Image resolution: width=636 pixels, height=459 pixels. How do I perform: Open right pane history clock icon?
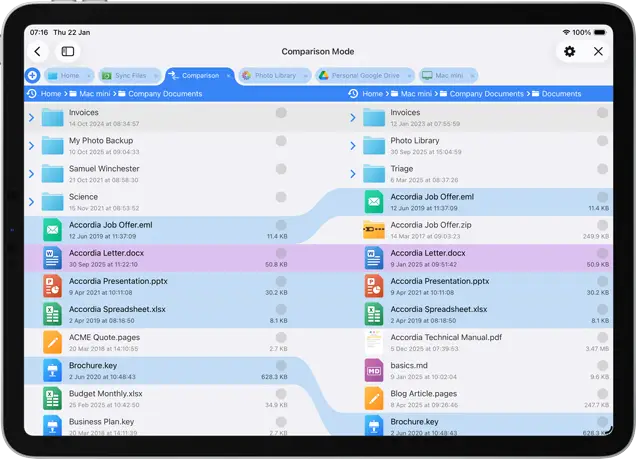coord(353,94)
